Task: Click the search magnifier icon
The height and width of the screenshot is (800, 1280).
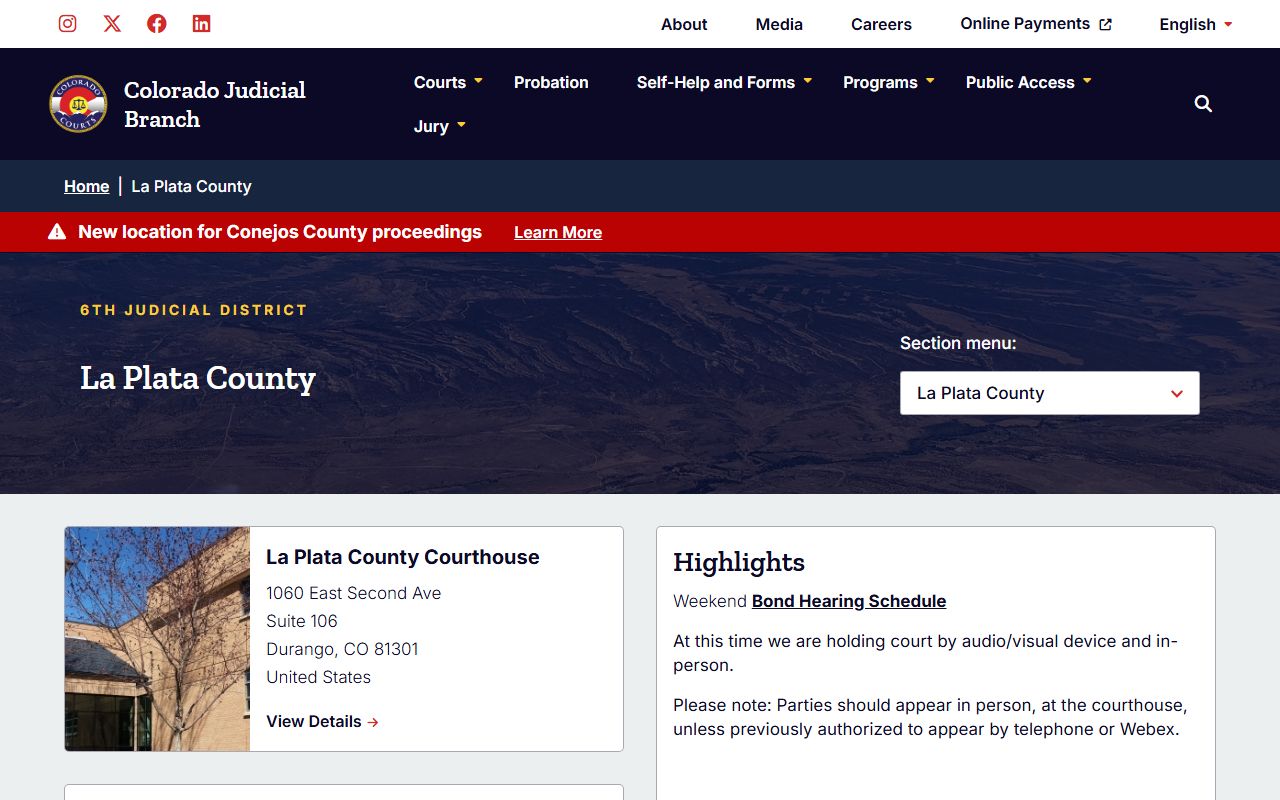Action: [x=1203, y=104]
